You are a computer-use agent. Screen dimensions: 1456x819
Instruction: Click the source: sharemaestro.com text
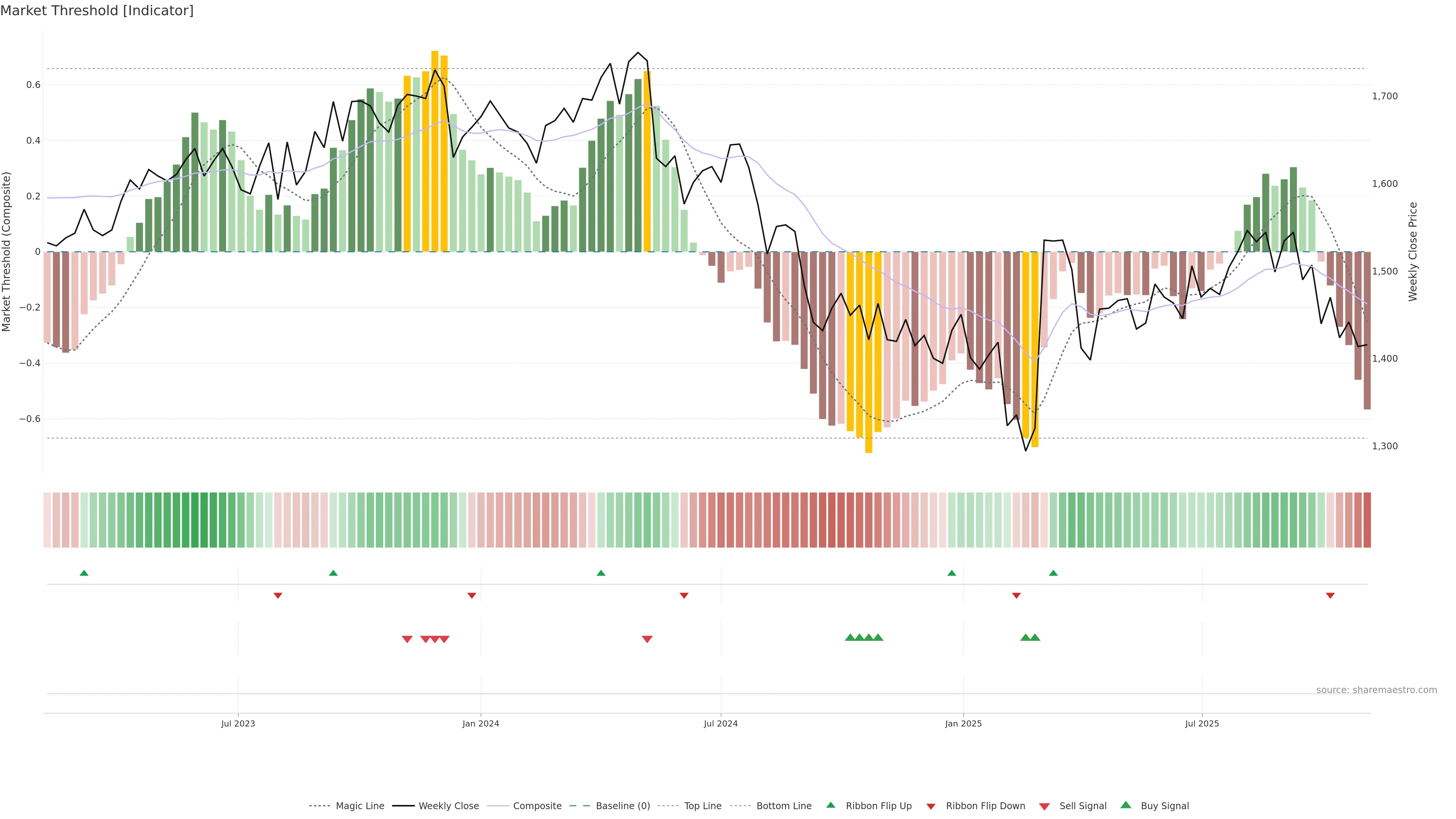click(x=1376, y=690)
